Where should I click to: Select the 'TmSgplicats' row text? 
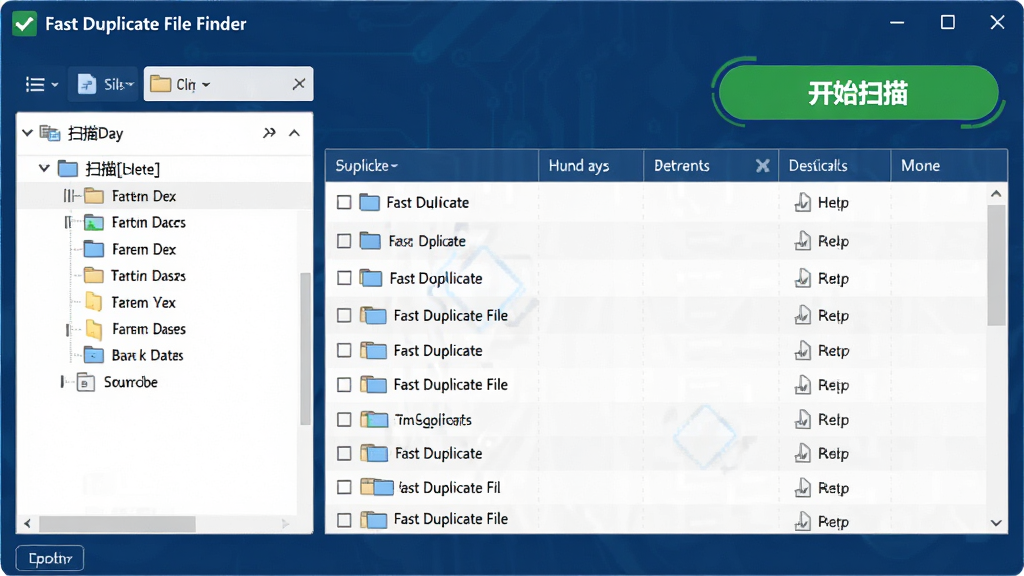[x=433, y=420]
